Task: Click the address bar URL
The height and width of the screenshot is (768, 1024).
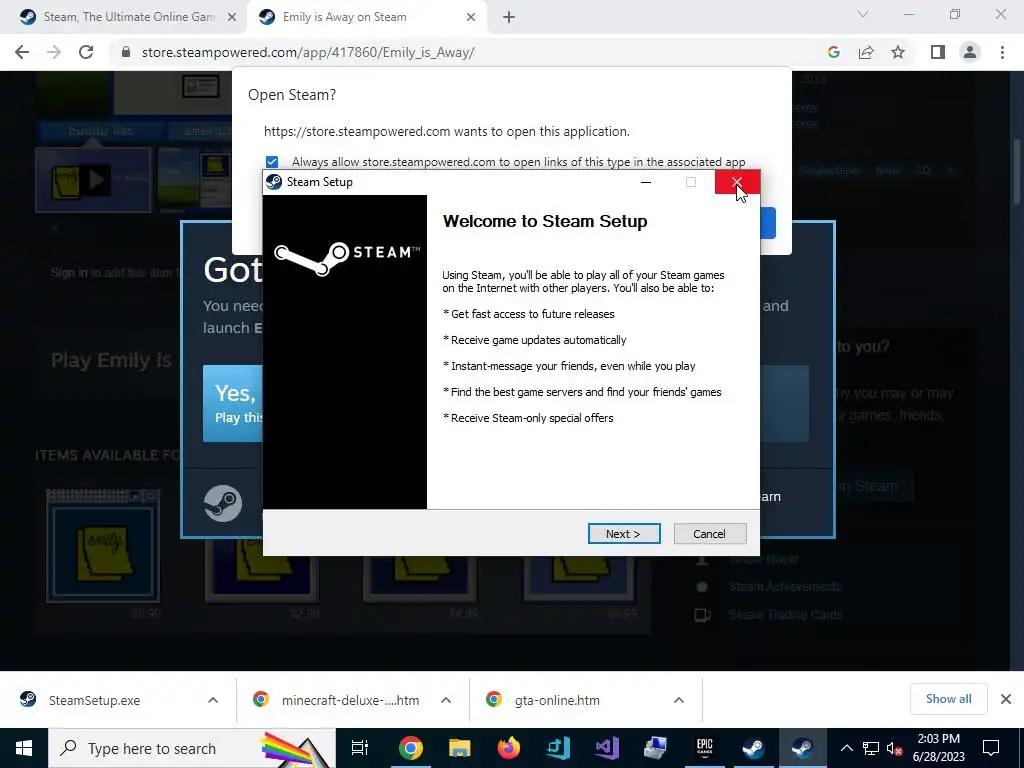Action: (x=308, y=52)
